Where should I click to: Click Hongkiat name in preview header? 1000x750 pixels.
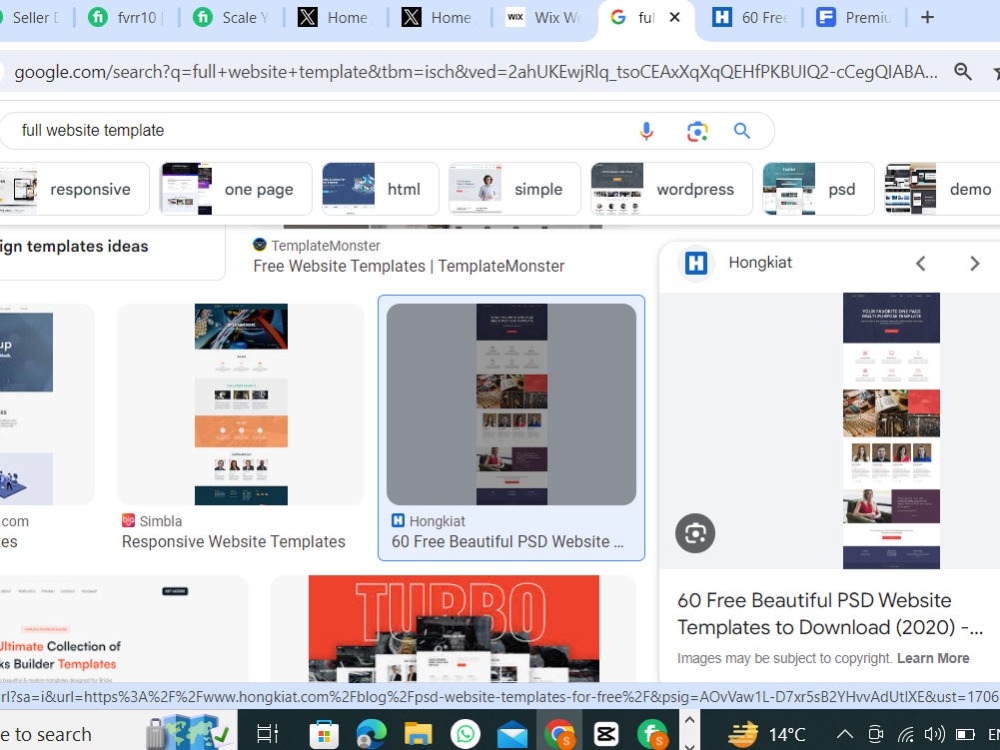pos(760,263)
